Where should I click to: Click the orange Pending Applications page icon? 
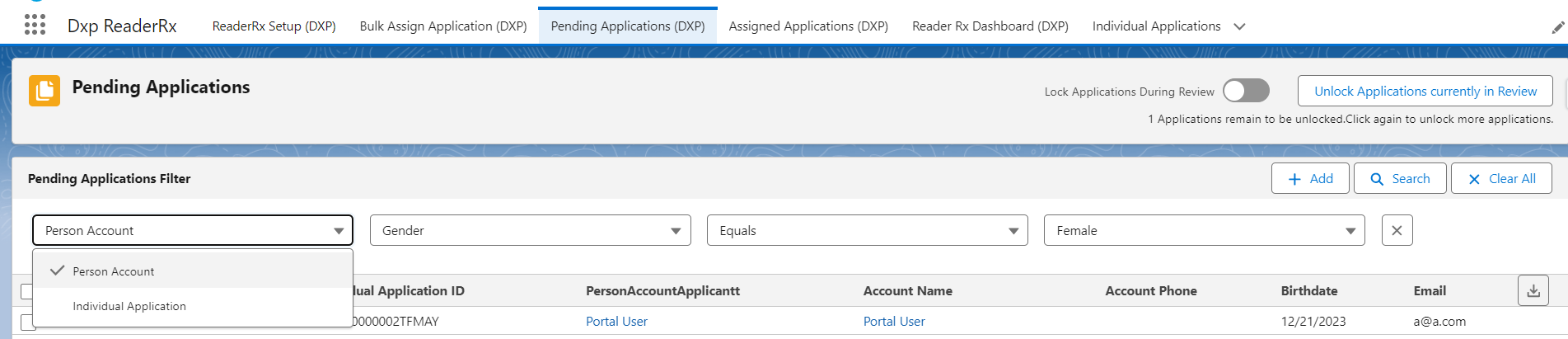44,91
